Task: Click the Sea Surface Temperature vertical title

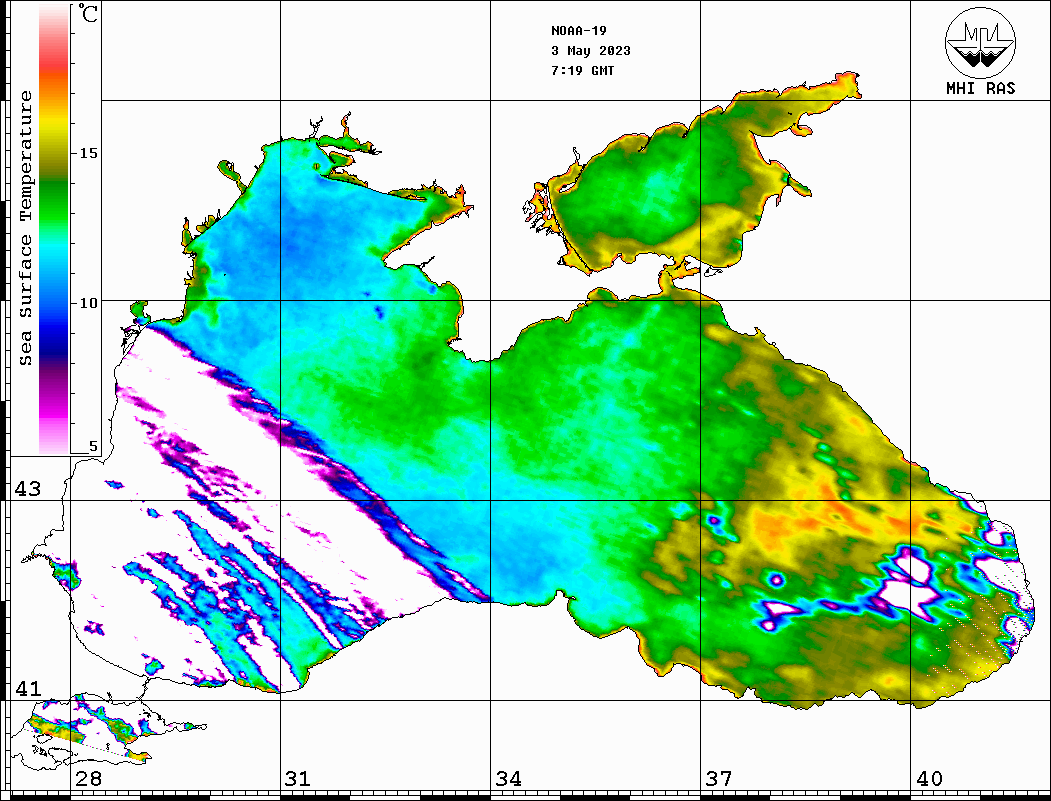Action: pyautogui.click(x=26, y=228)
